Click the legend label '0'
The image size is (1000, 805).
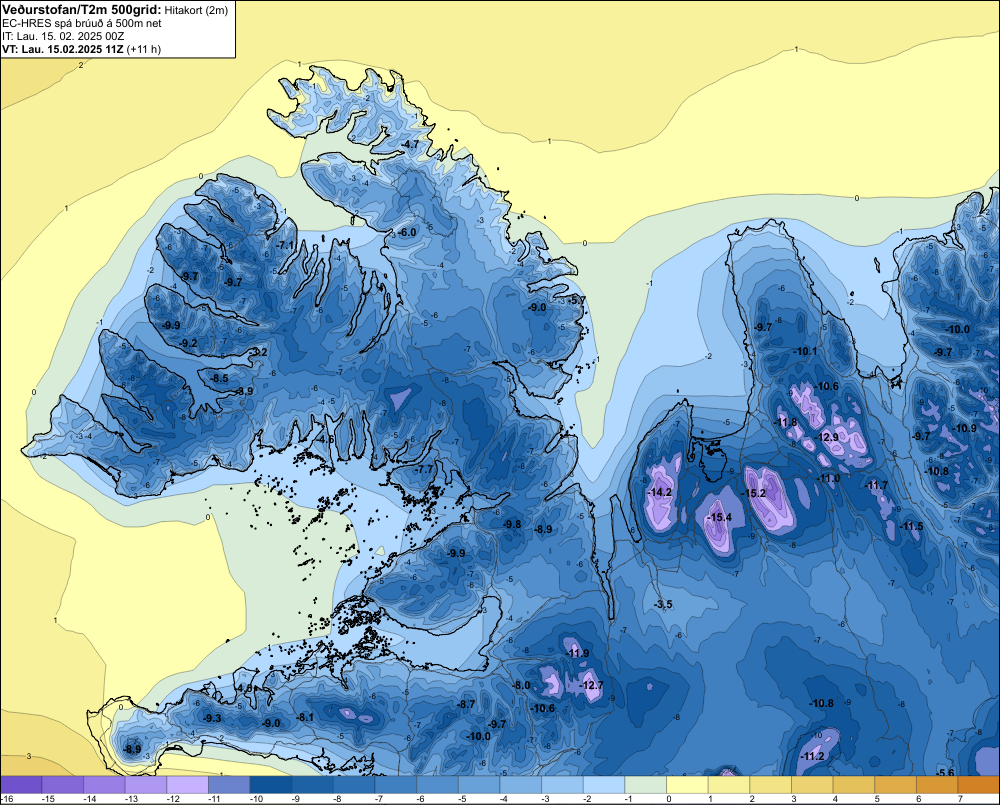[x=669, y=799]
